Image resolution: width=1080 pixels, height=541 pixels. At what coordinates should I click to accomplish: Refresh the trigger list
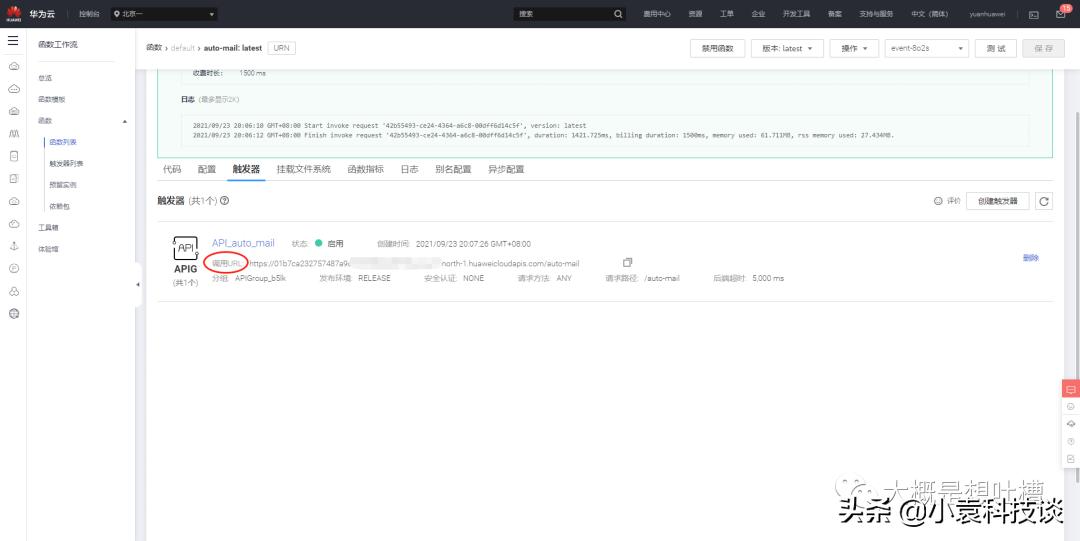[1043, 201]
